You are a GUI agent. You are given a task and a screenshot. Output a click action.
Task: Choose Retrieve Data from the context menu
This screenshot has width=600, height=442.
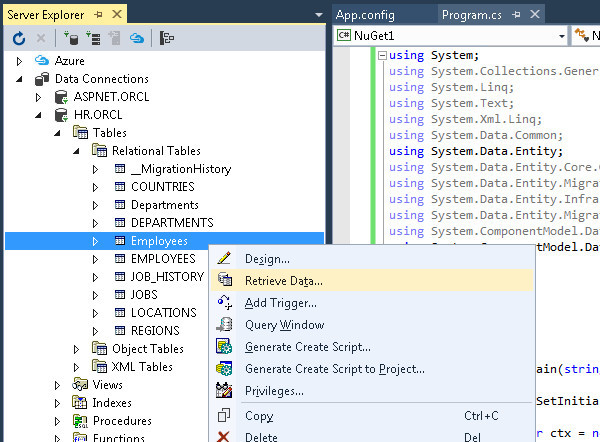[283, 281]
